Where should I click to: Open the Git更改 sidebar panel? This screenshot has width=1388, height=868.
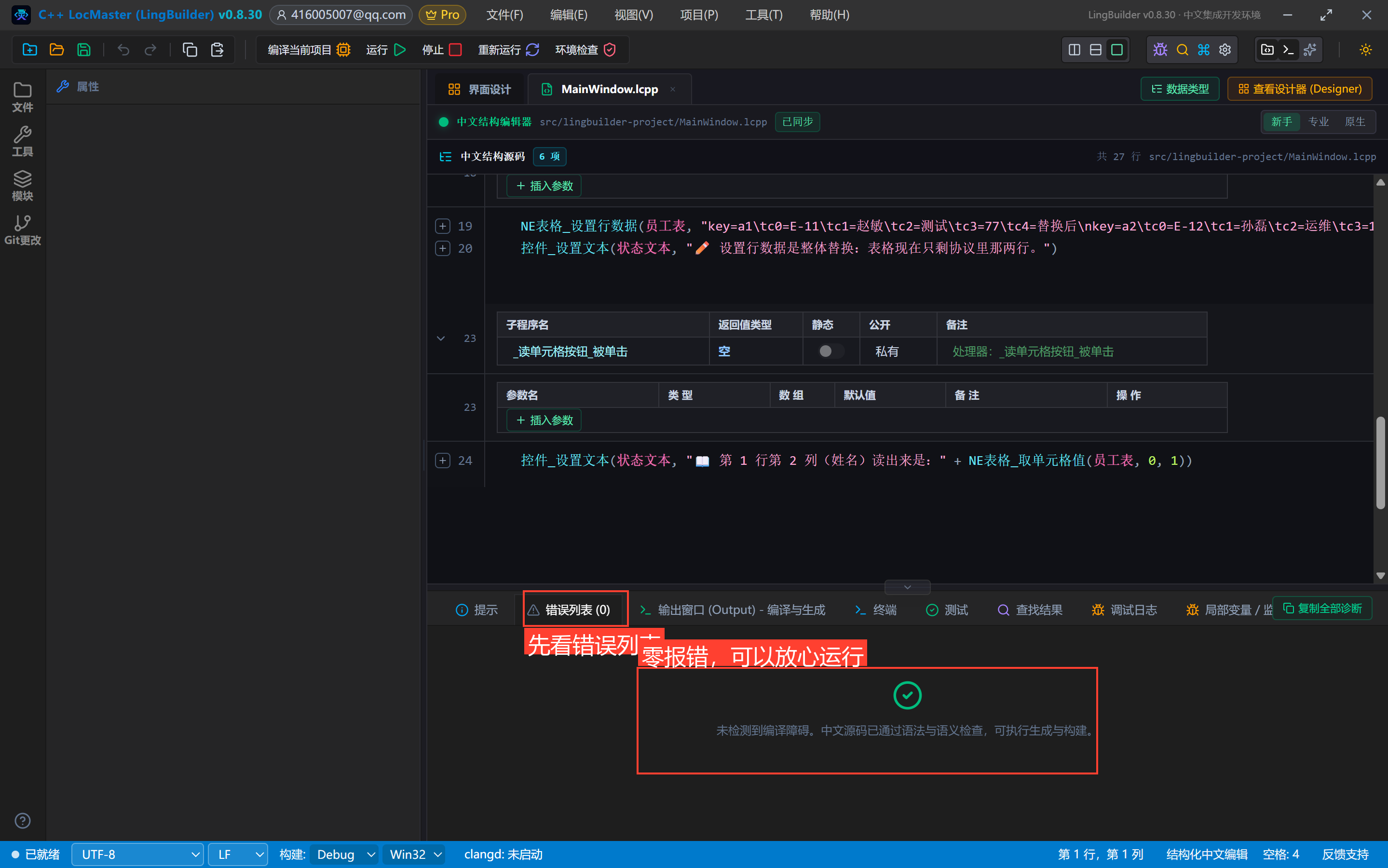tap(22, 230)
